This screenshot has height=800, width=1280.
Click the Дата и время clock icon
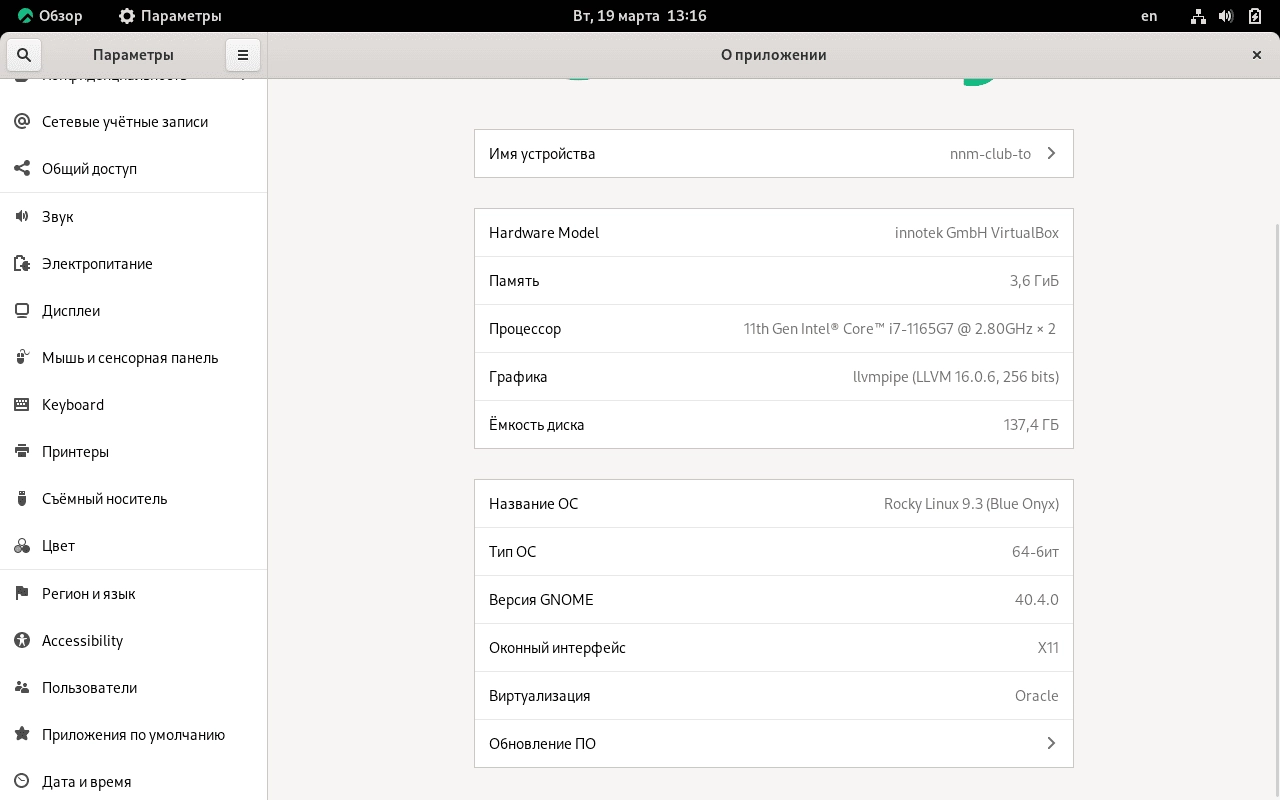pyautogui.click(x=22, y=781)
